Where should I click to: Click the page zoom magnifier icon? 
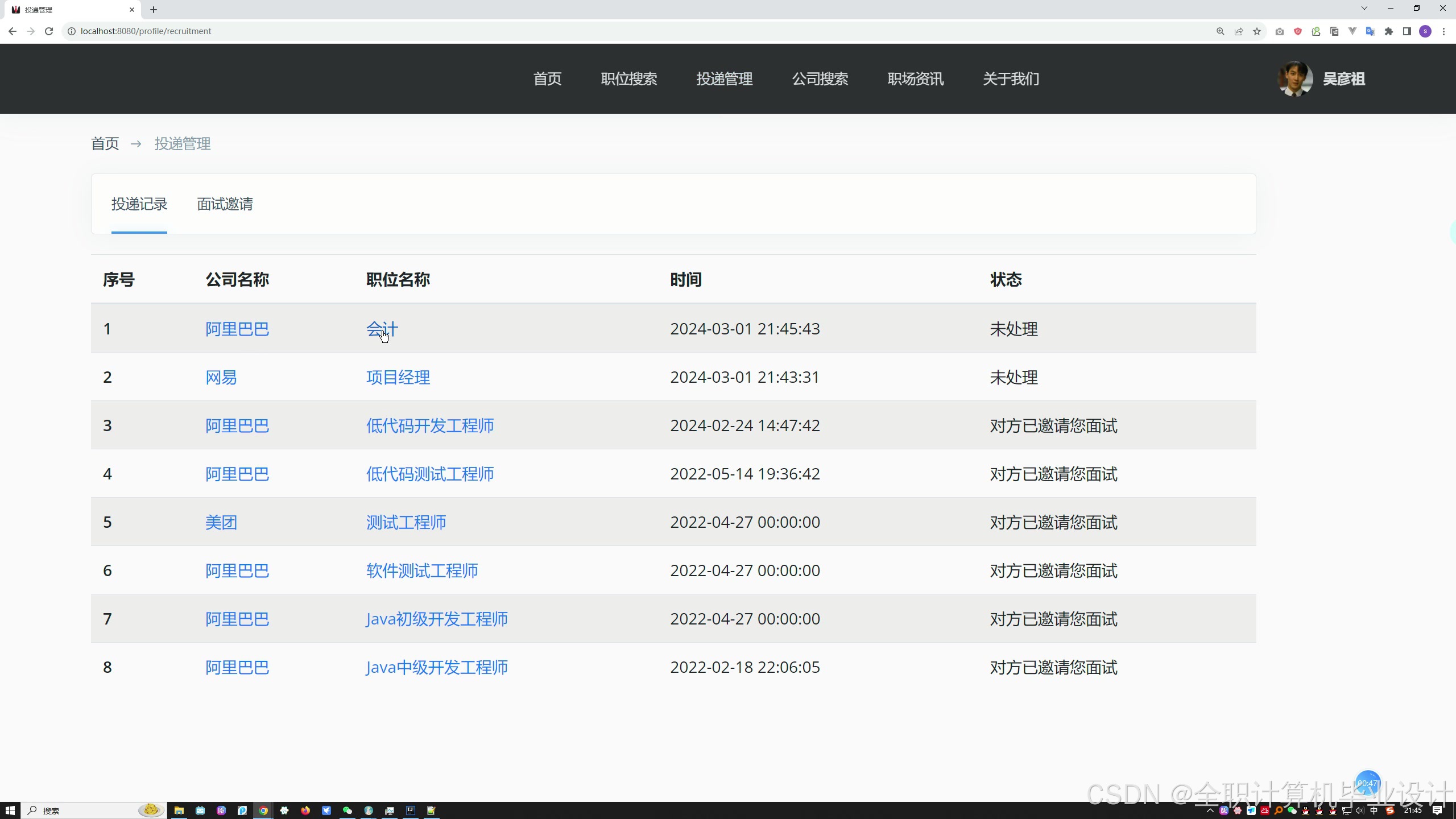pyautogui.click(x=1220, y=31)
